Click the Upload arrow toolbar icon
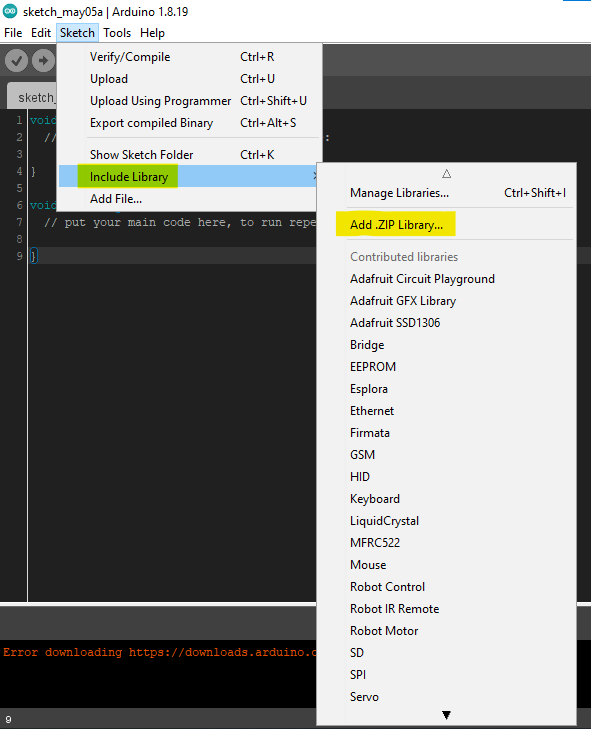The height and width of the screenshot is (729, 591). pos(43,61)
